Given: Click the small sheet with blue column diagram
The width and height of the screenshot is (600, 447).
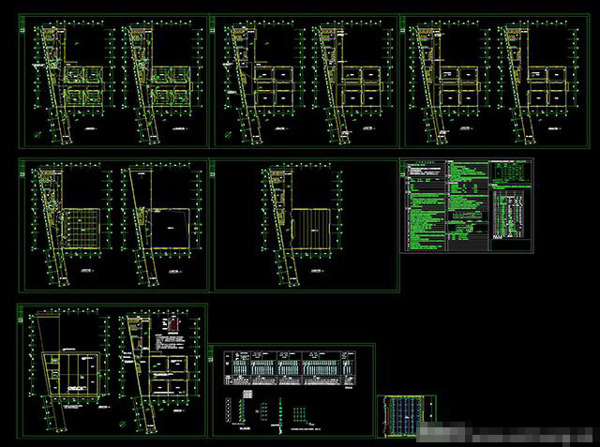Looking at the screenshot, I should (407, 416).
